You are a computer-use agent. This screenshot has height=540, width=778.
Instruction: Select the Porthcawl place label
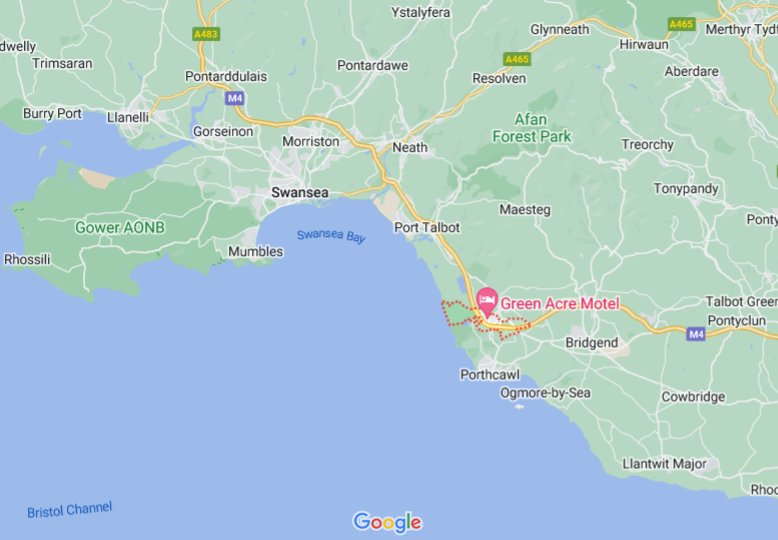tap(490, 374)
